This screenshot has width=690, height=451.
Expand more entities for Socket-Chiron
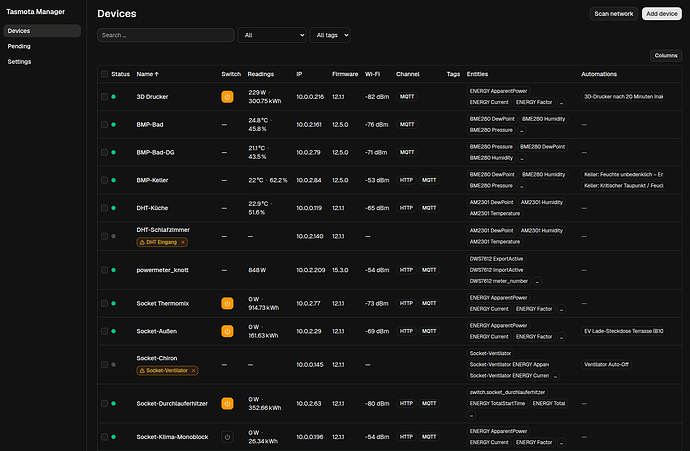coord(555,376)
